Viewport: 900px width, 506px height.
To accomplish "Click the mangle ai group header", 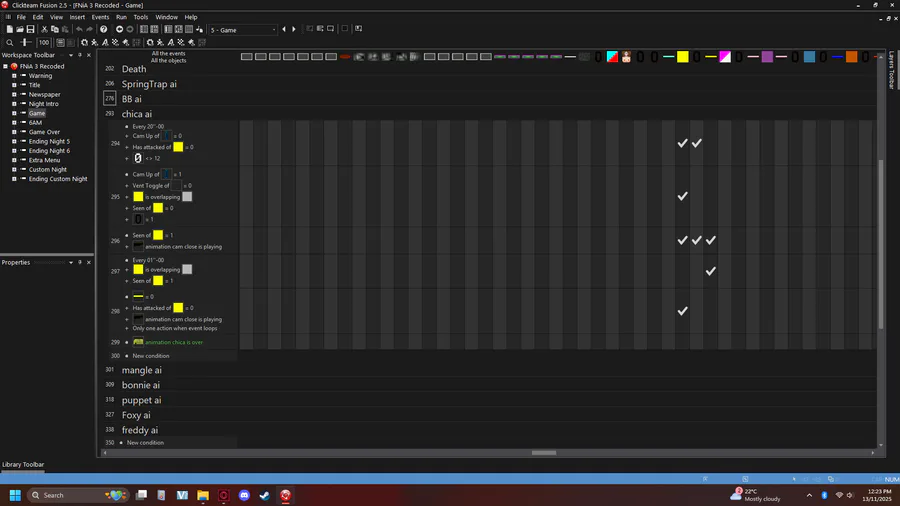I will point(142,370).
